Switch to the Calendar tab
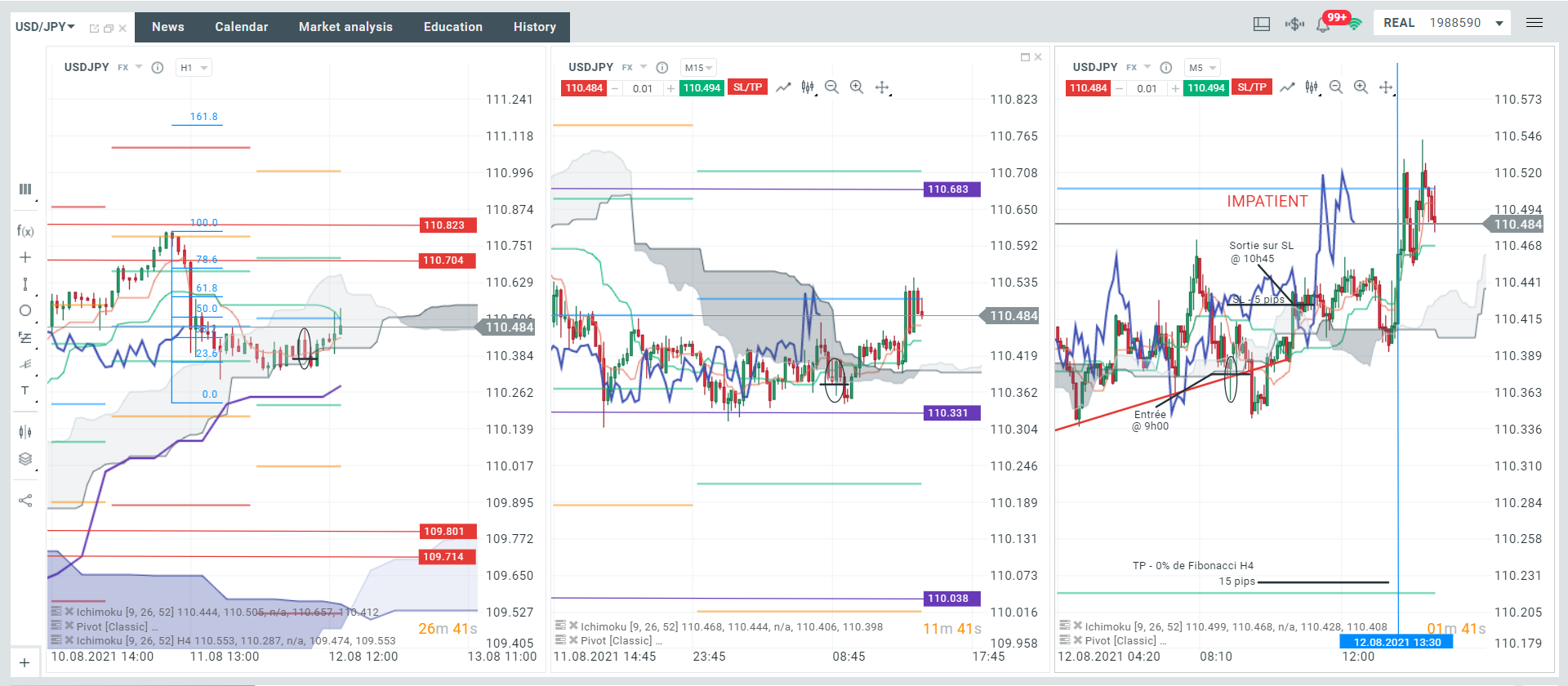The image size is (1568, 686). click(241, 27)
